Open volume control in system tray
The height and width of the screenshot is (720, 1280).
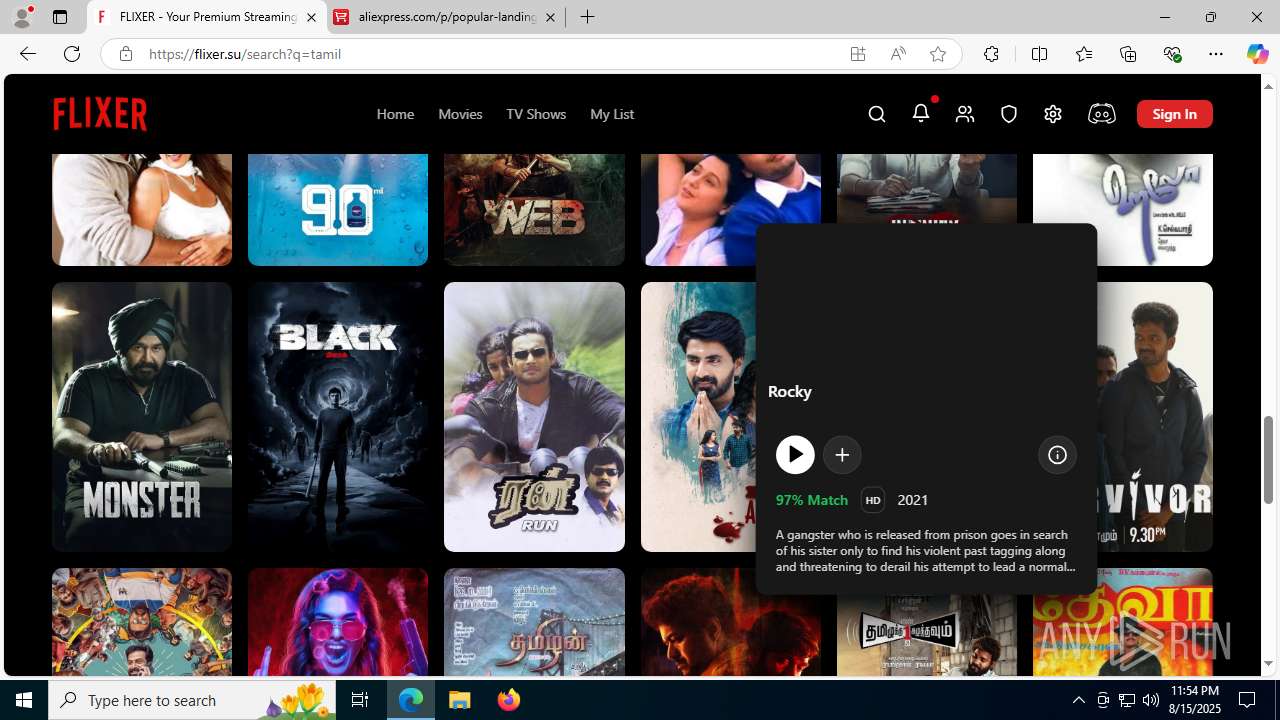coord(1150,700)
